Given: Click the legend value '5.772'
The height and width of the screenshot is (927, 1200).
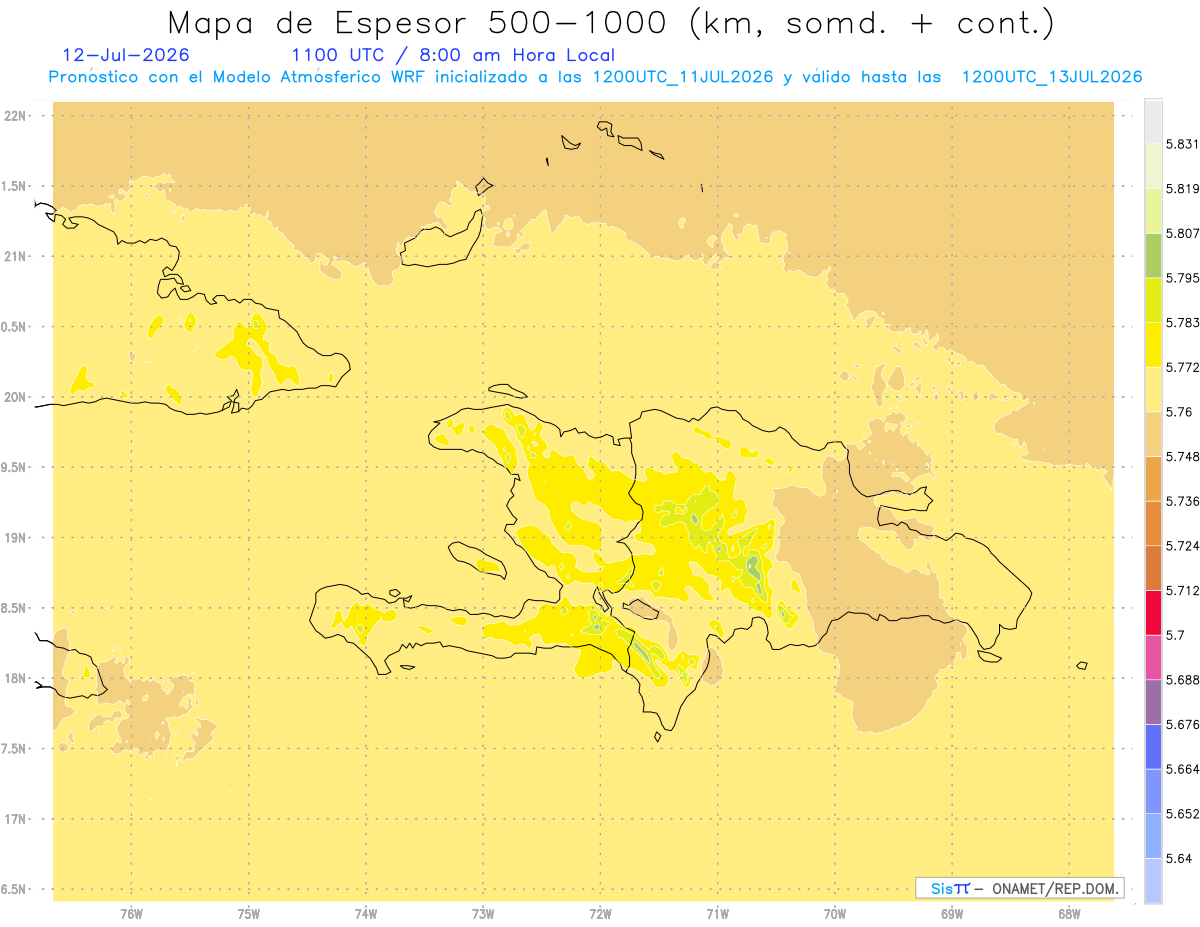Looking at the screenshot, I should (1183, 368).
